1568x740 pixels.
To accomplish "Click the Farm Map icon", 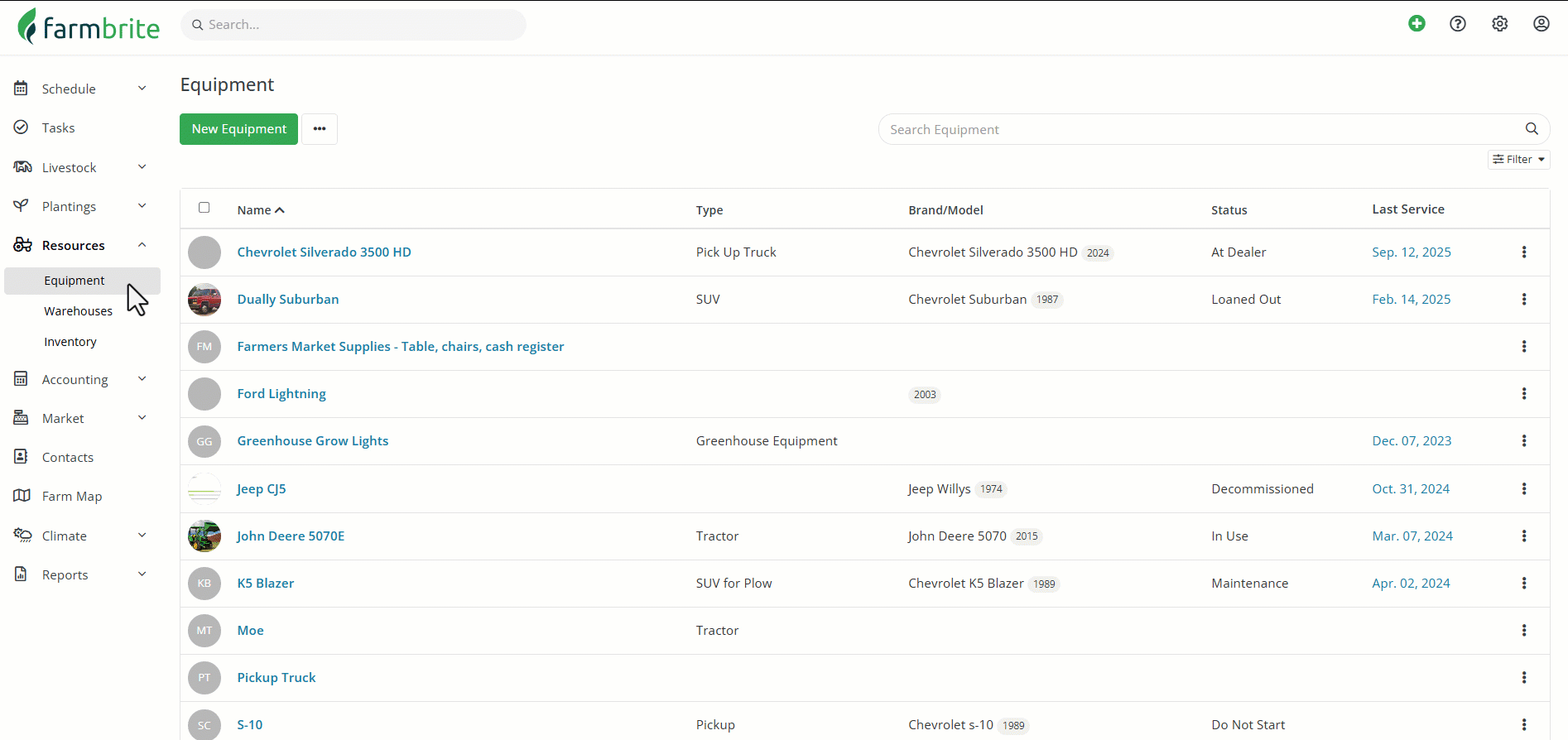I will 22,496.
